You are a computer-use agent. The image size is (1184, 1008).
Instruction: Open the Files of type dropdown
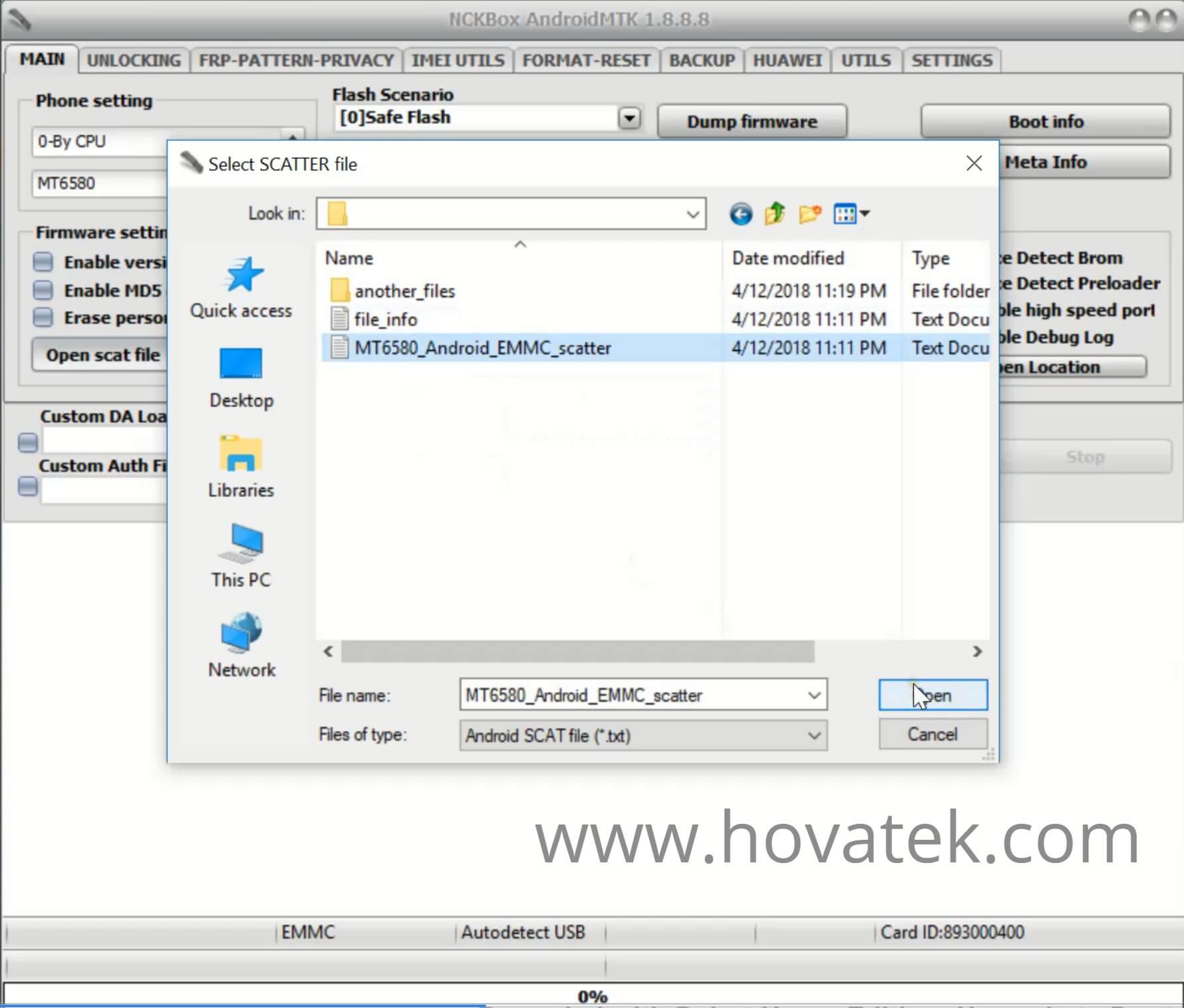(813, 735)
